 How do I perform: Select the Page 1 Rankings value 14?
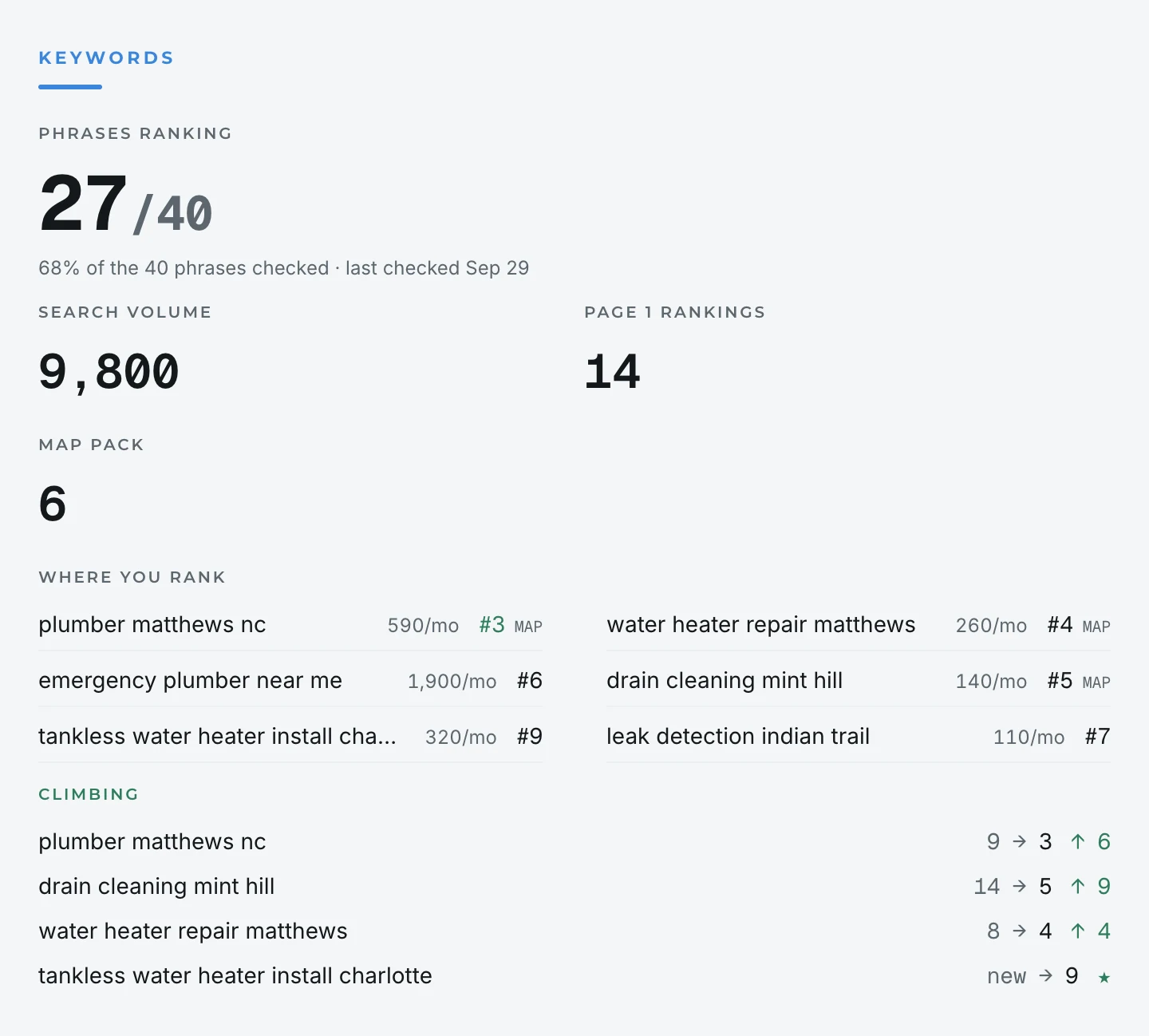pyautogui.click(x=612, y=372)
